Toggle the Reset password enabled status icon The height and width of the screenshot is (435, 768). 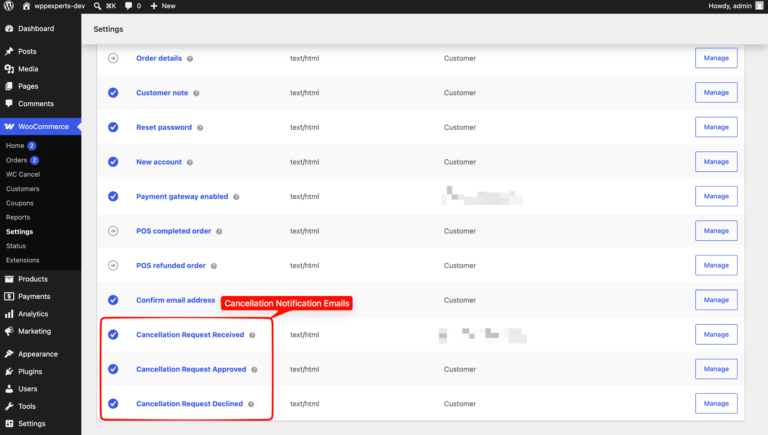pyautogui.click(x=113, y=127)
